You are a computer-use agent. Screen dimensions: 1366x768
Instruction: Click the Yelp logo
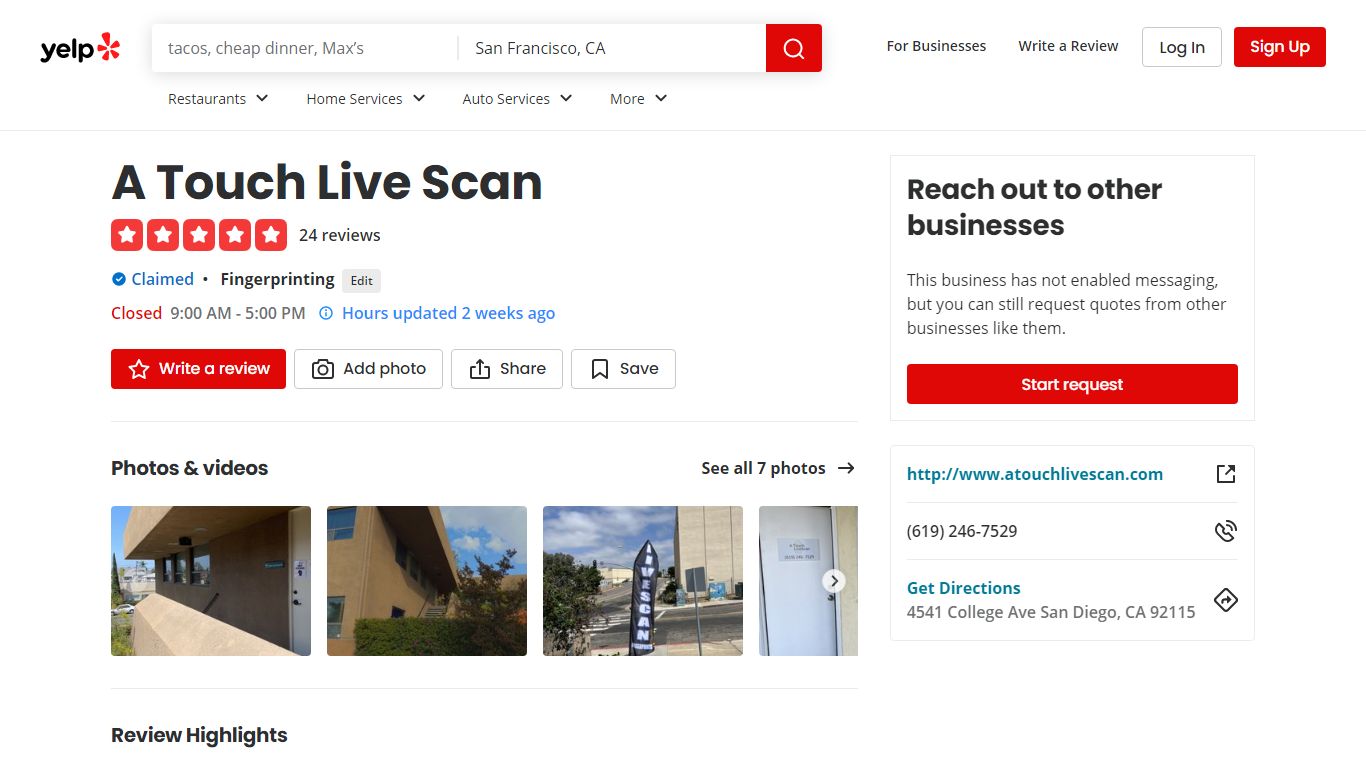tap(80, 48)
